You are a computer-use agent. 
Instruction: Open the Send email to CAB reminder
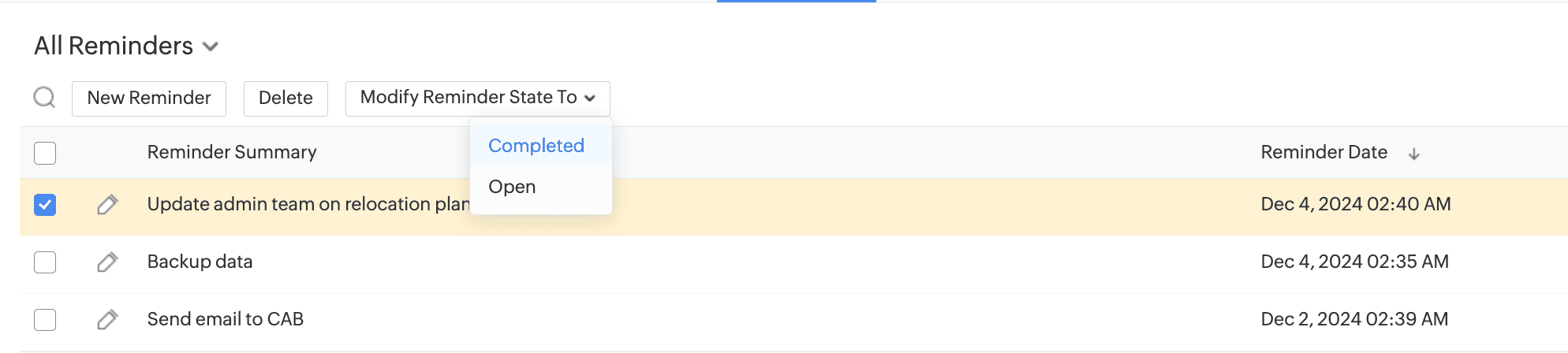(x=225, y=319)
